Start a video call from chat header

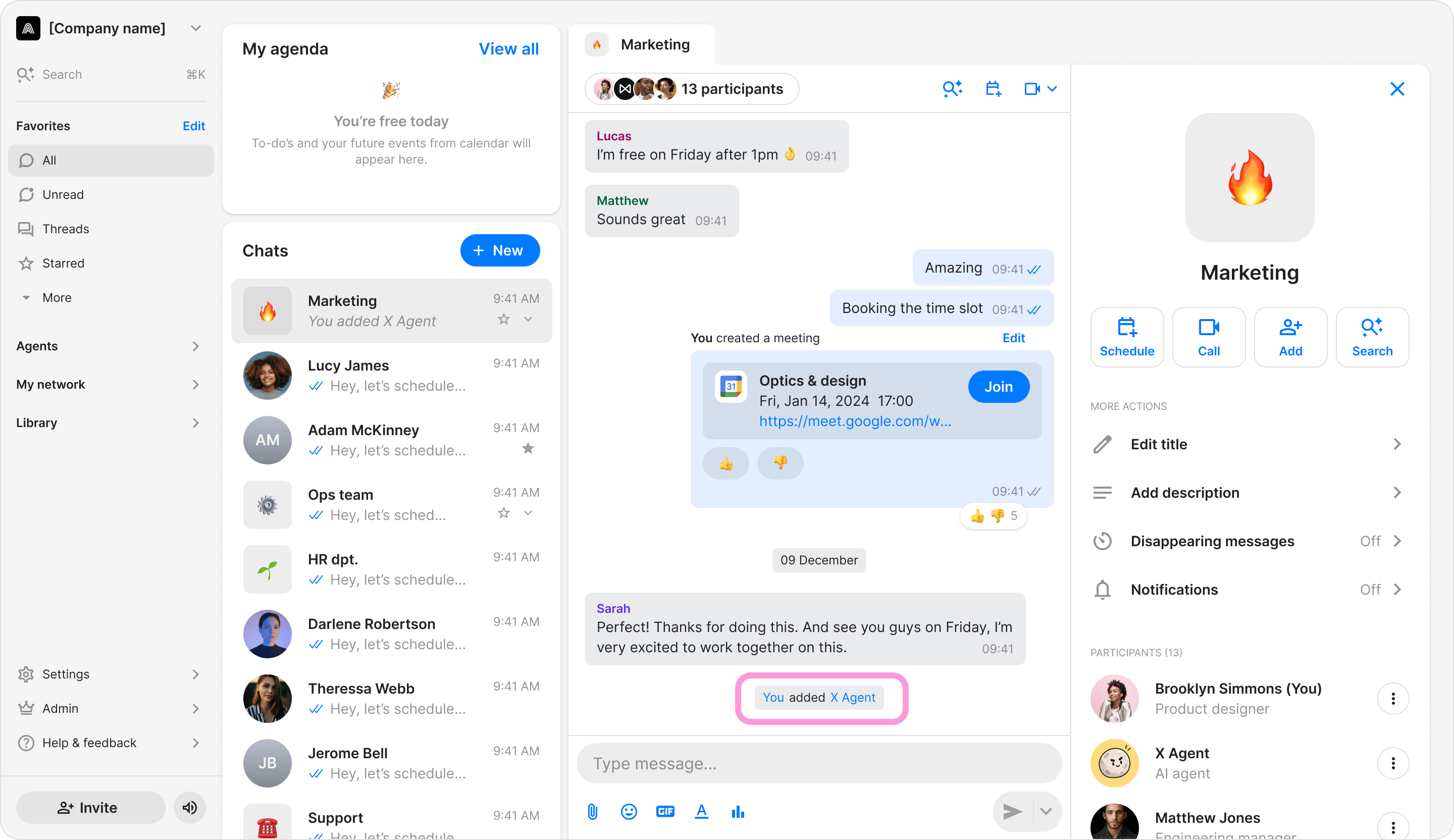(1032, 89)
